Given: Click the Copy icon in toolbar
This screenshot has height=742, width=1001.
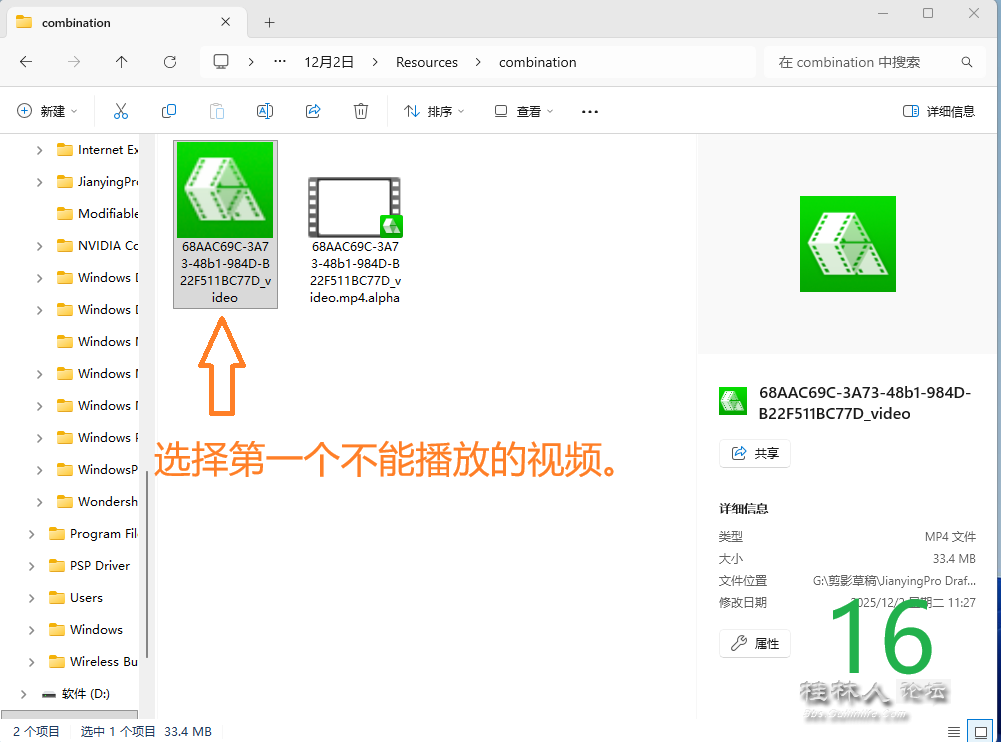Looking at the screenshot, I should [169, 111].
